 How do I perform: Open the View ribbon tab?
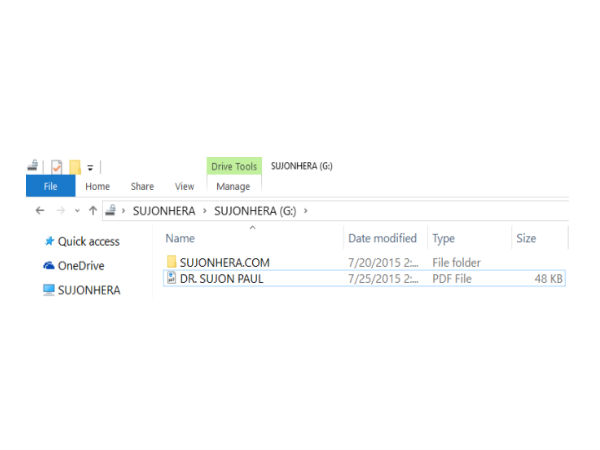coord(184,186)
